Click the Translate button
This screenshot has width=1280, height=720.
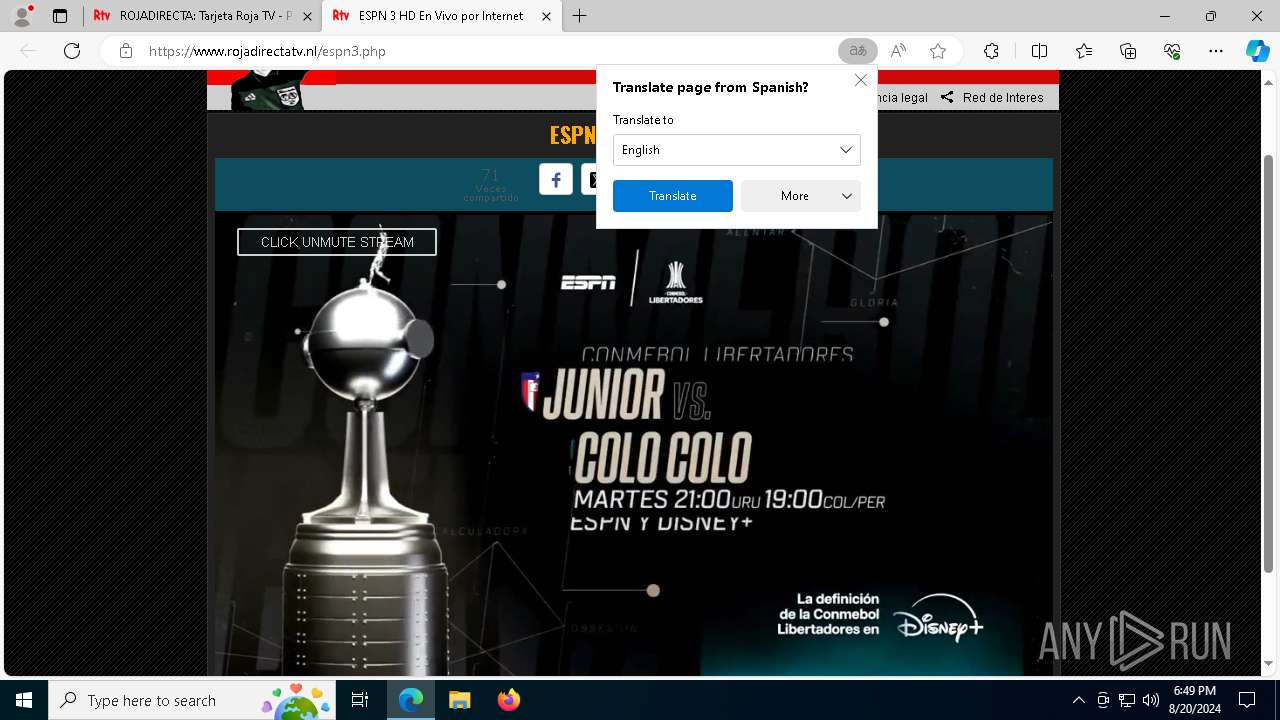[673, 196]
